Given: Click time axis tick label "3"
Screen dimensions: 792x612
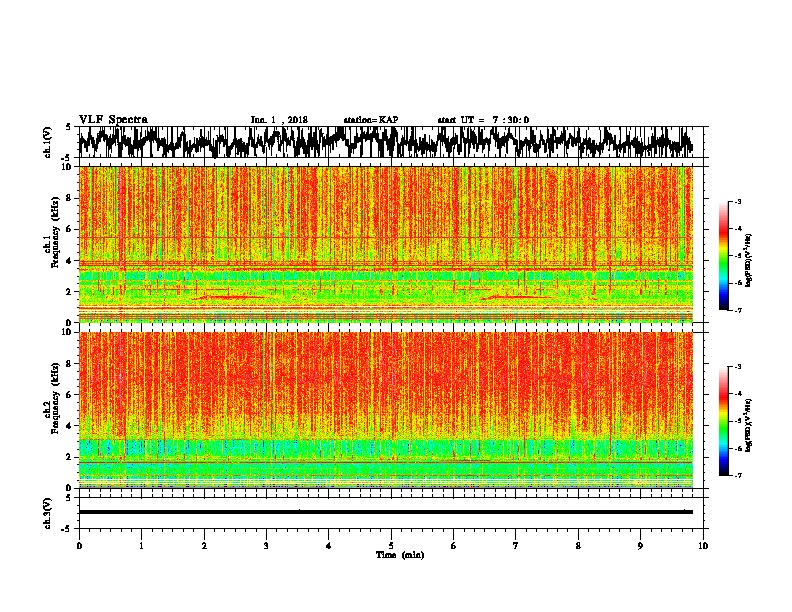Looking at the screenshot, I should (266, 546).
